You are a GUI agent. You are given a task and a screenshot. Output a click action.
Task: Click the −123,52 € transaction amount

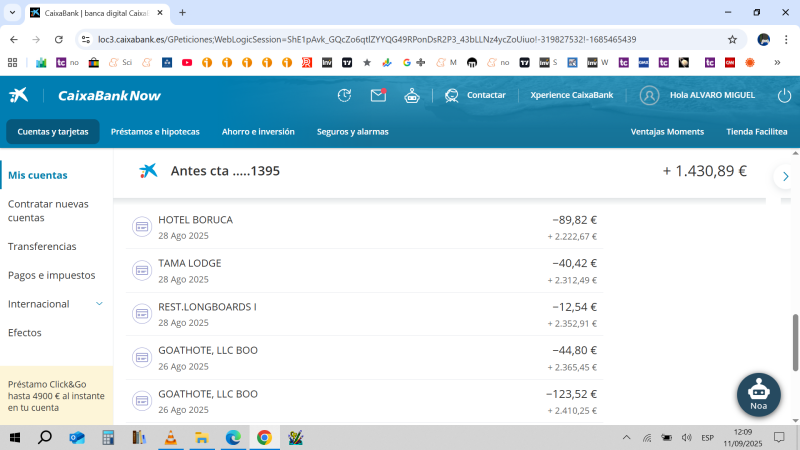coord(571,394)
